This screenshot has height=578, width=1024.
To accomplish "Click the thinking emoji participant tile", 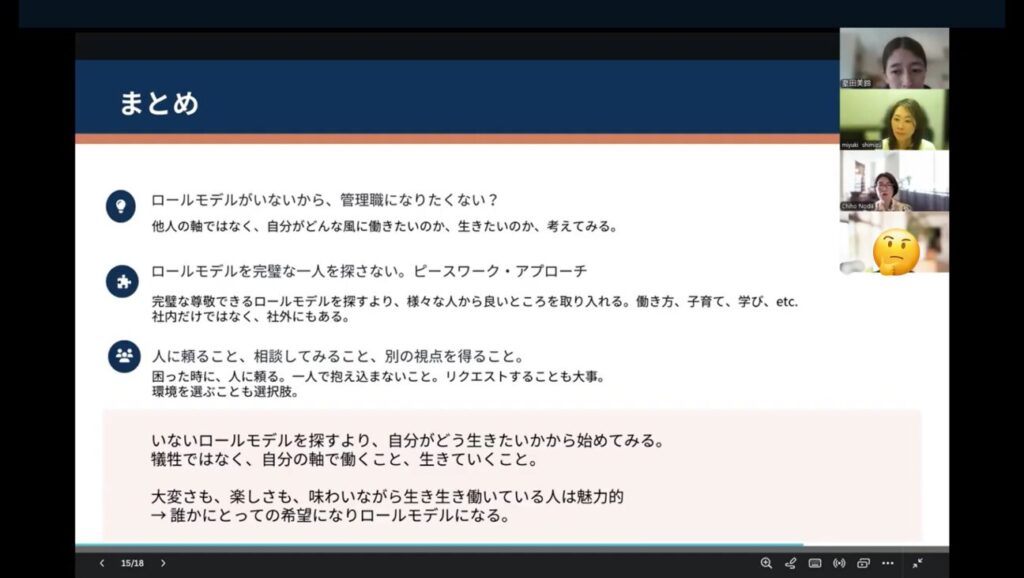I will click(x=894, y=243).
